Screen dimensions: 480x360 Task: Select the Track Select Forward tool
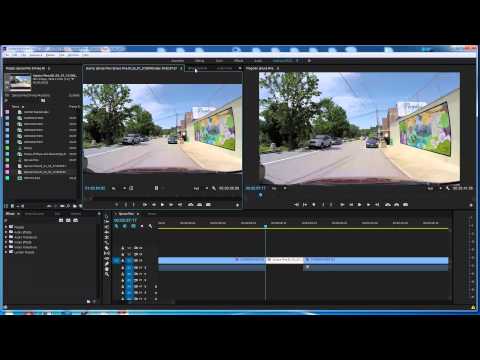coord(107,222)
